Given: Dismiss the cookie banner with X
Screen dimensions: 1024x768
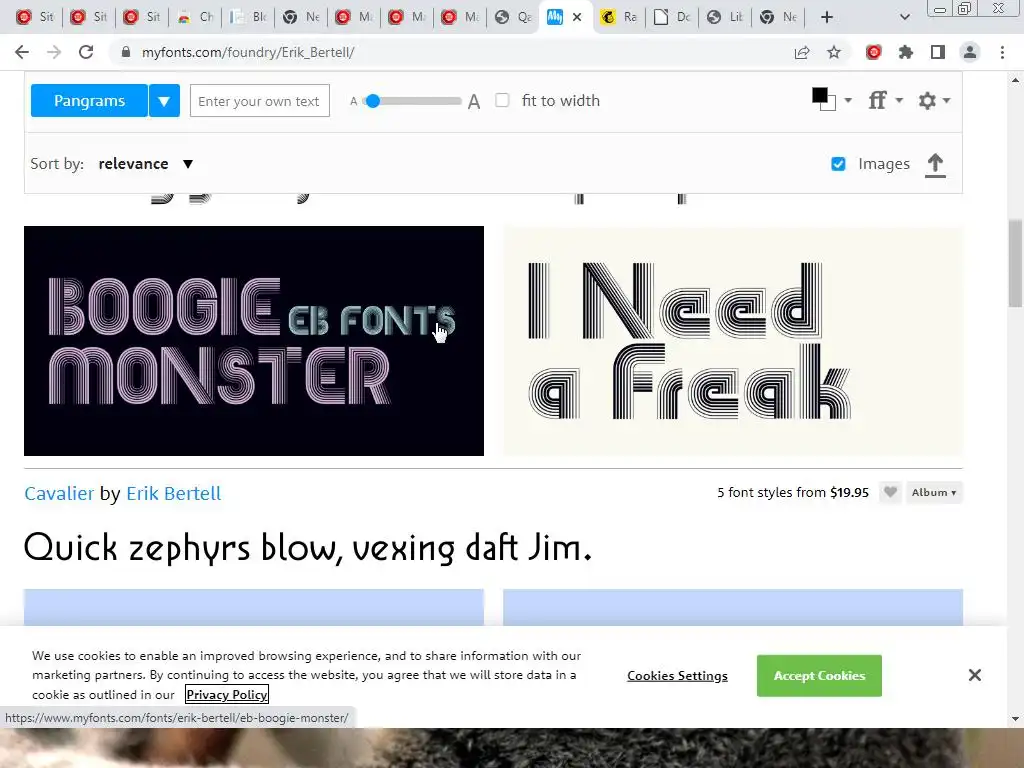Looking at the screenshot, I should point(974,675).
